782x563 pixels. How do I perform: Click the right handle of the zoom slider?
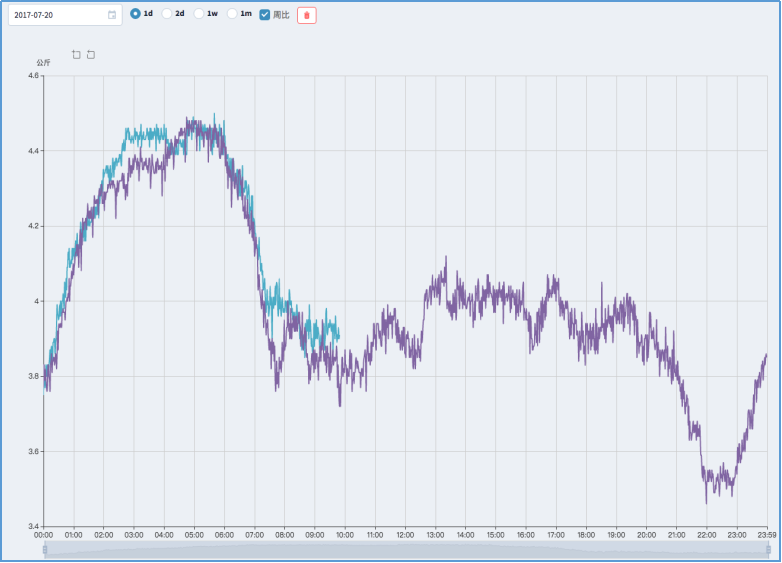point(767,550)
